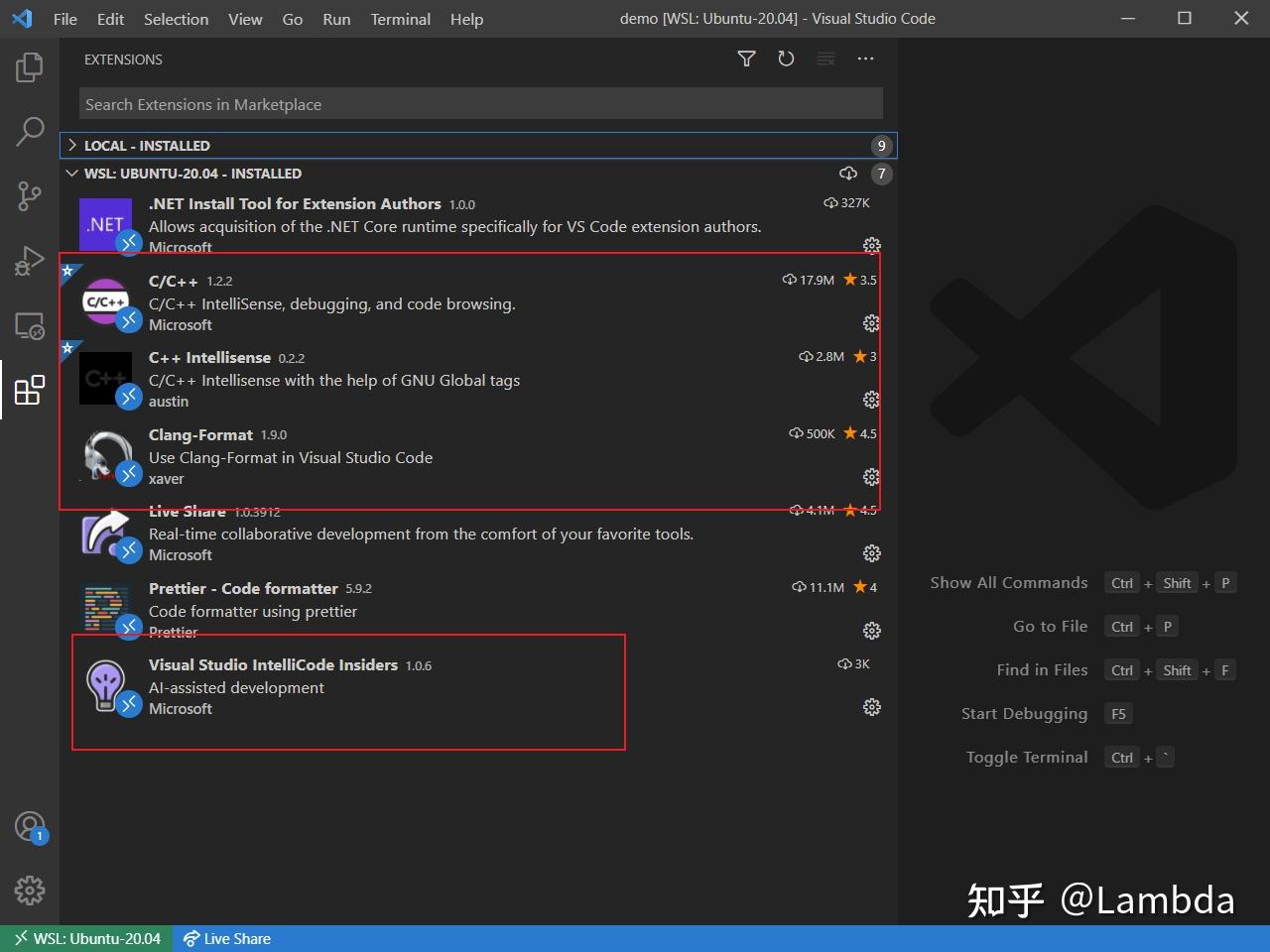Open the Remote Explorer view

(29, 325)
